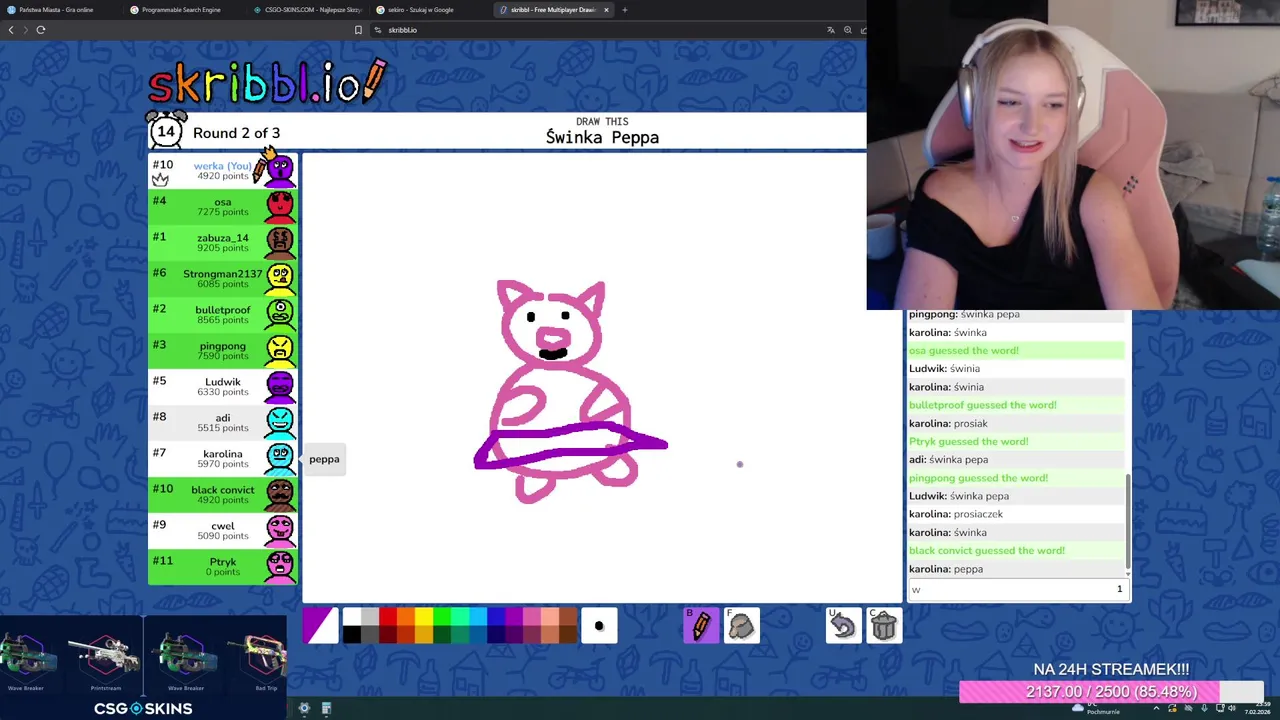Switch to sekiro Google search tab
The height and width of the screenshot is (720, 1280).
pos(428,10)
